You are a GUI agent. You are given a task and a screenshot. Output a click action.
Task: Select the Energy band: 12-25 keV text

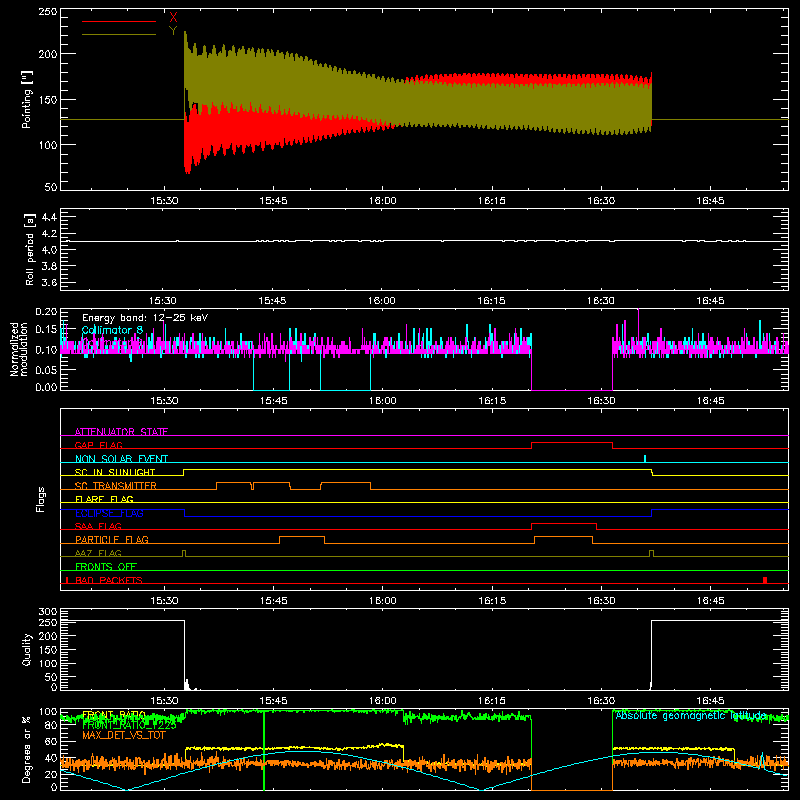145,318
